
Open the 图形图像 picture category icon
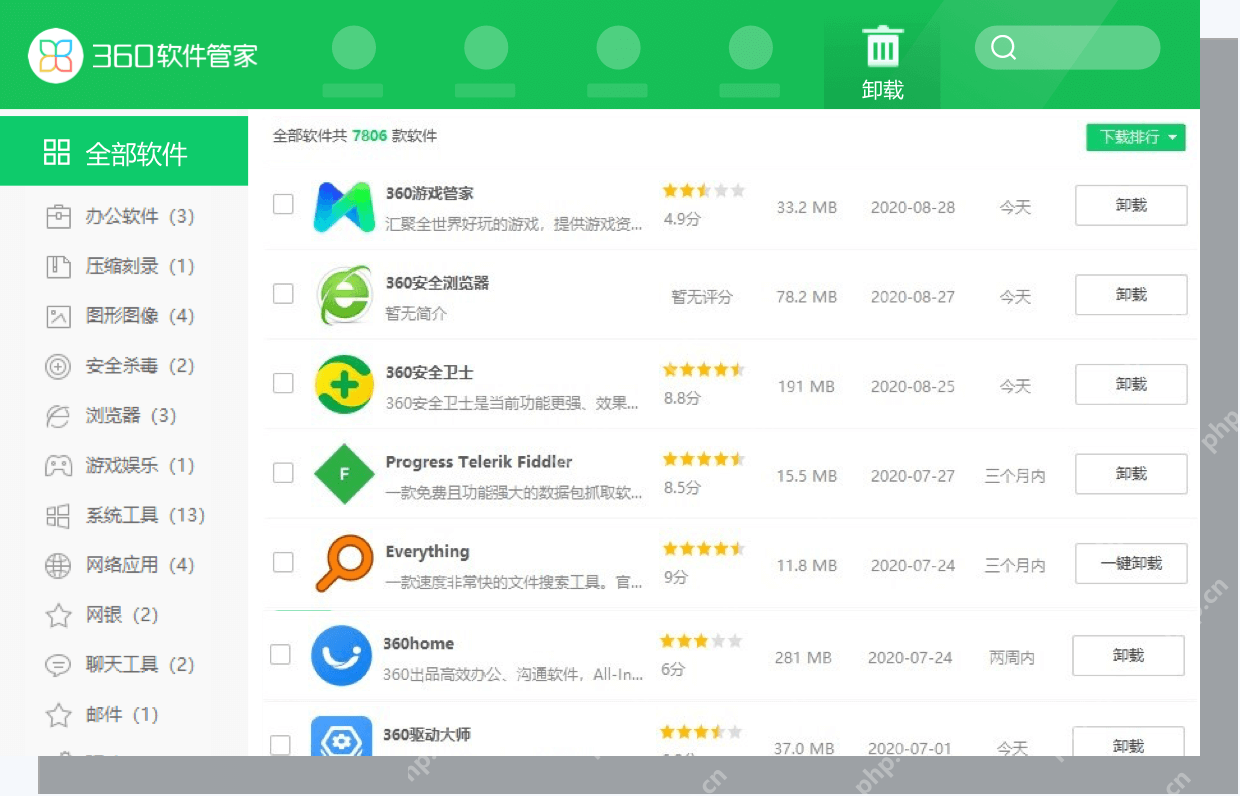click(59, 316)
